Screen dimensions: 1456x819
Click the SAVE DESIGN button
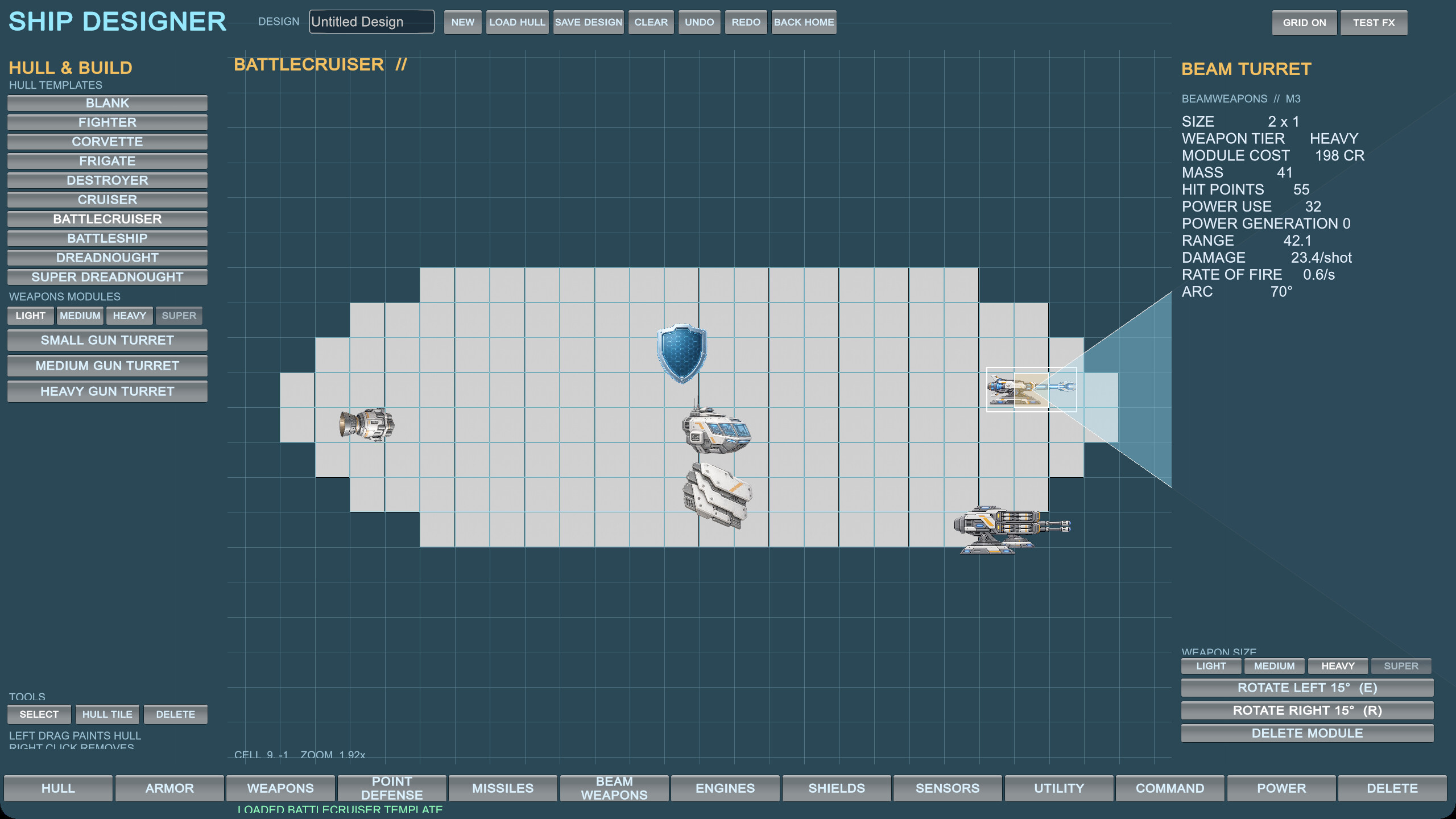pyautogui.click(x=589, y=22)
